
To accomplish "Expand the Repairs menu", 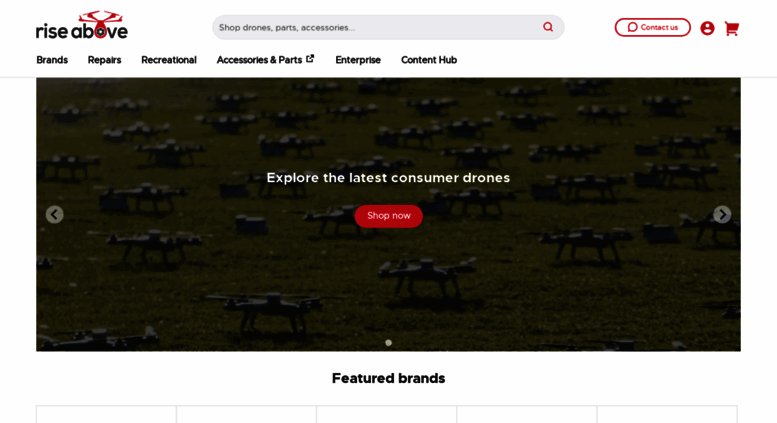I will click(105, 60).
